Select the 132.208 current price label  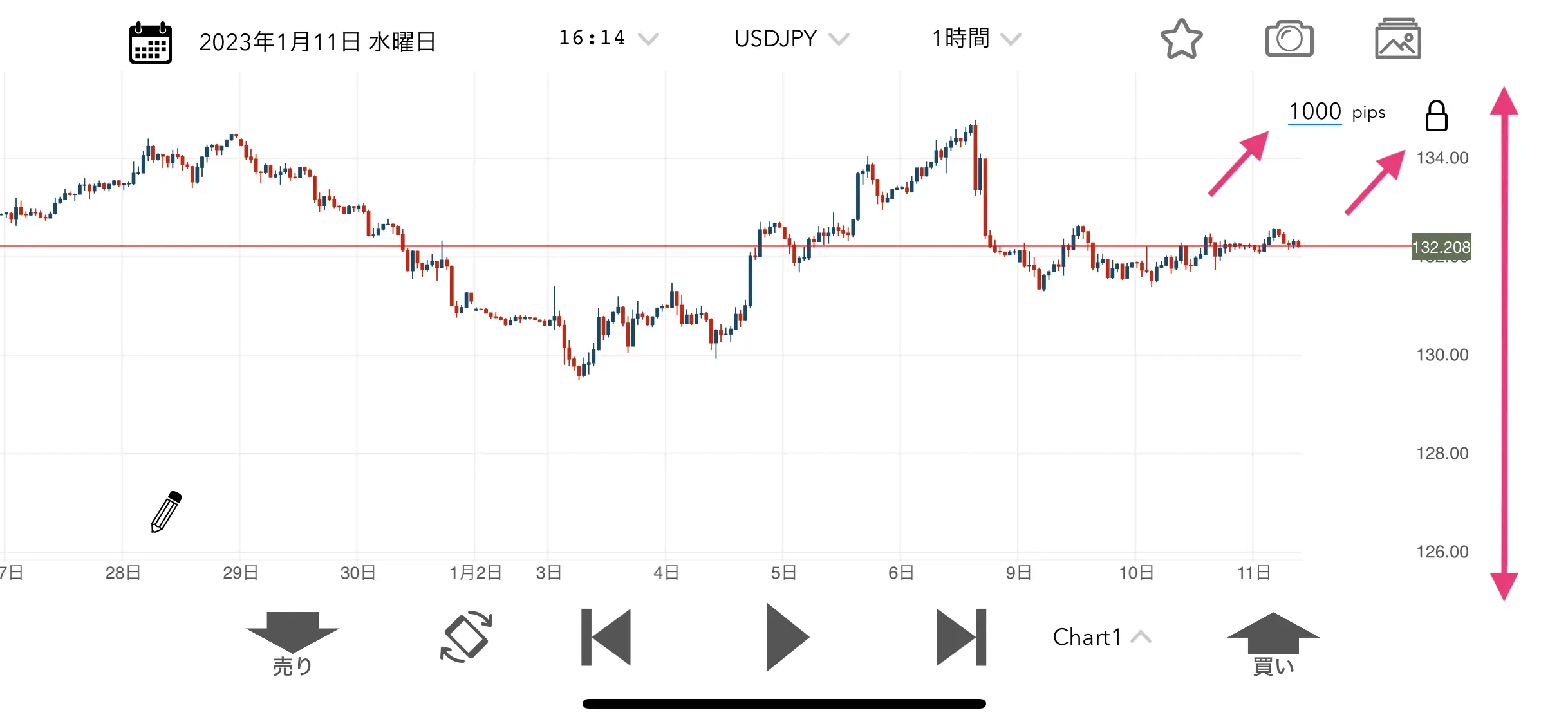tap(1441, 246)
